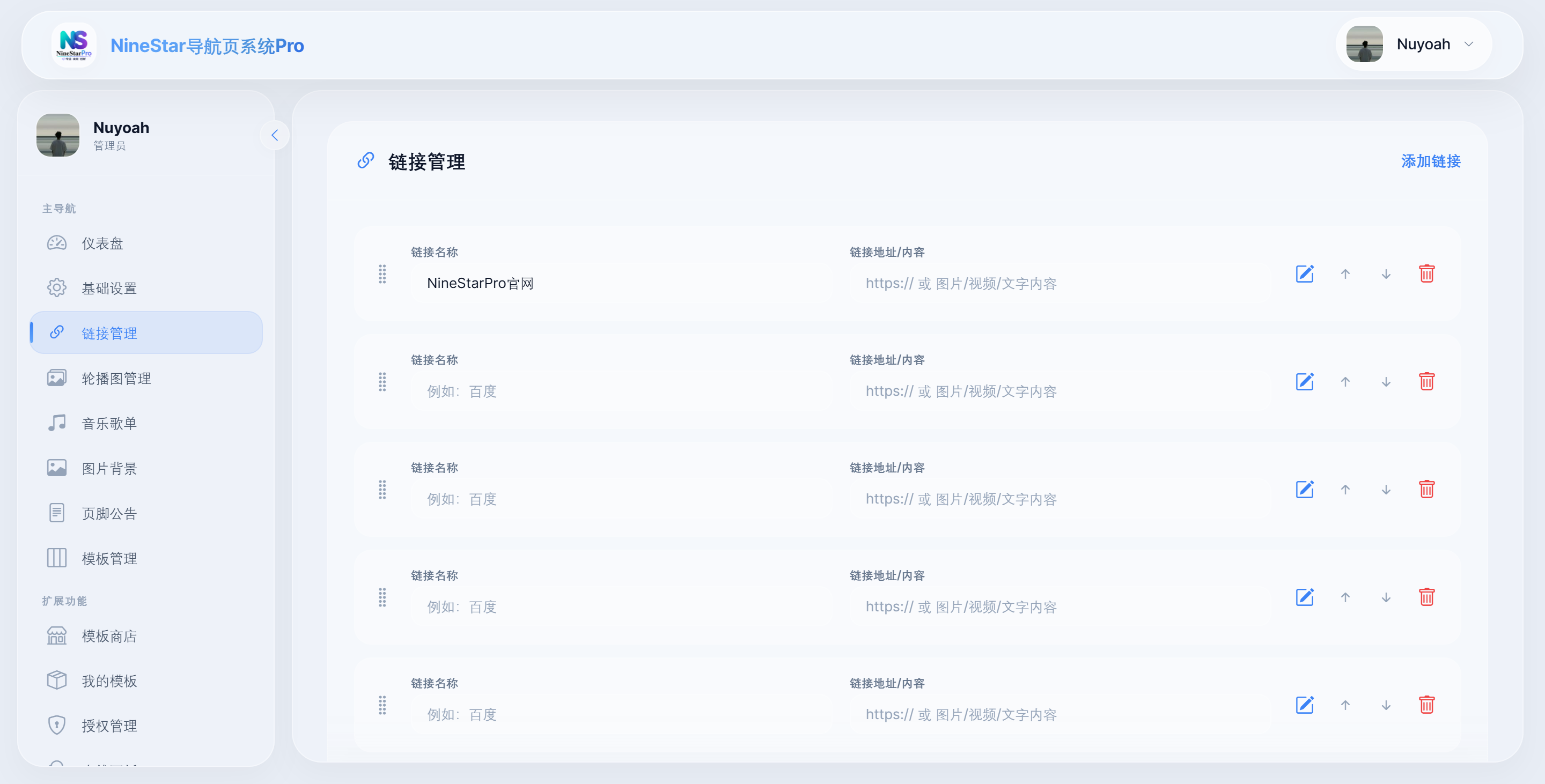Click the 链接名称 field in fourth row

pyautogui.click(x=621, y=607)
